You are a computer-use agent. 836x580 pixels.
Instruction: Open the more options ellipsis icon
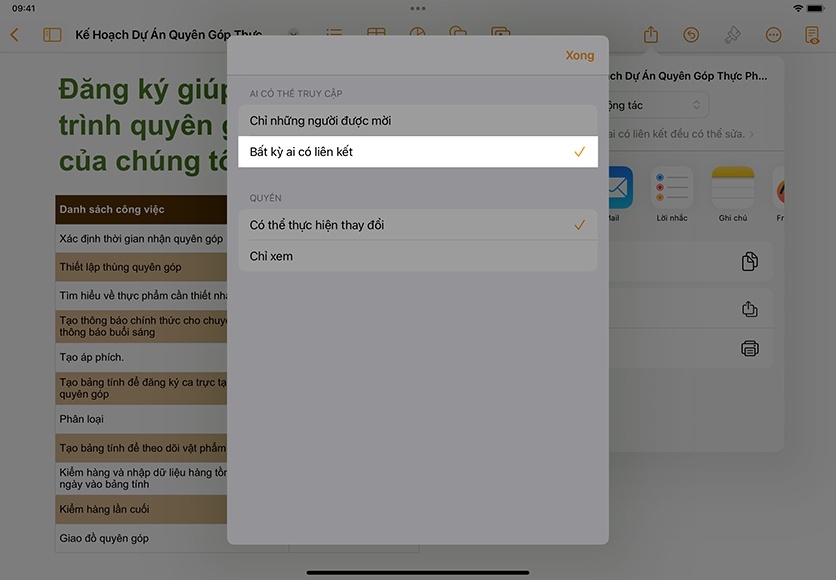pyautogui.click(x=773, y=35)
